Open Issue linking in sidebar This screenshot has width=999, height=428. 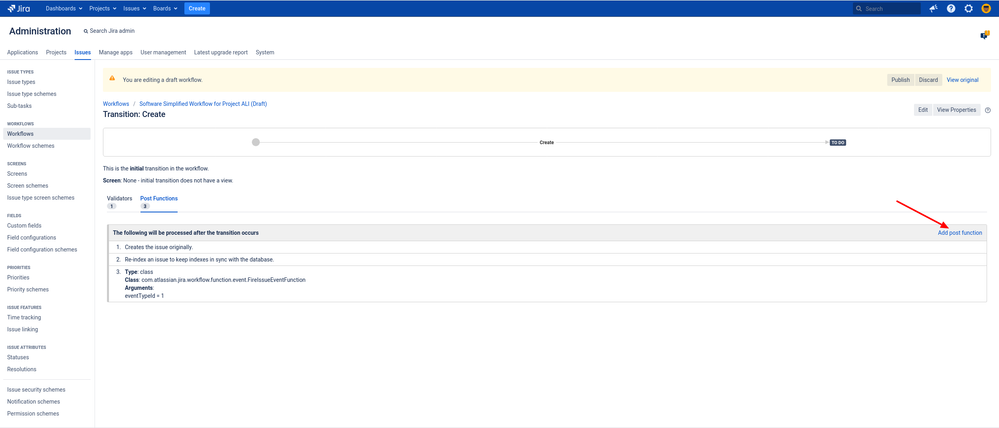(22, 329)
